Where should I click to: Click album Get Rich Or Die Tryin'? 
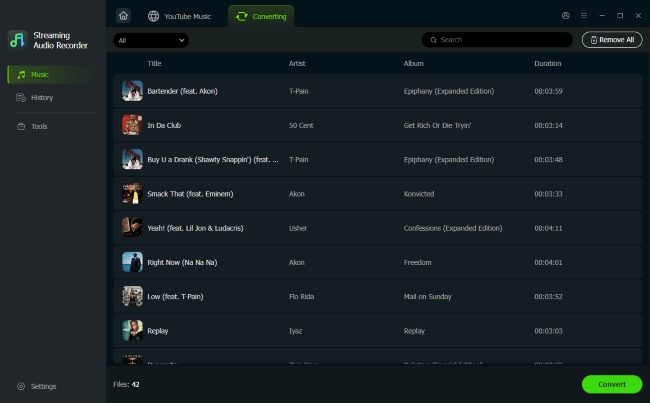pyautogui.click(x=437, y=125)
